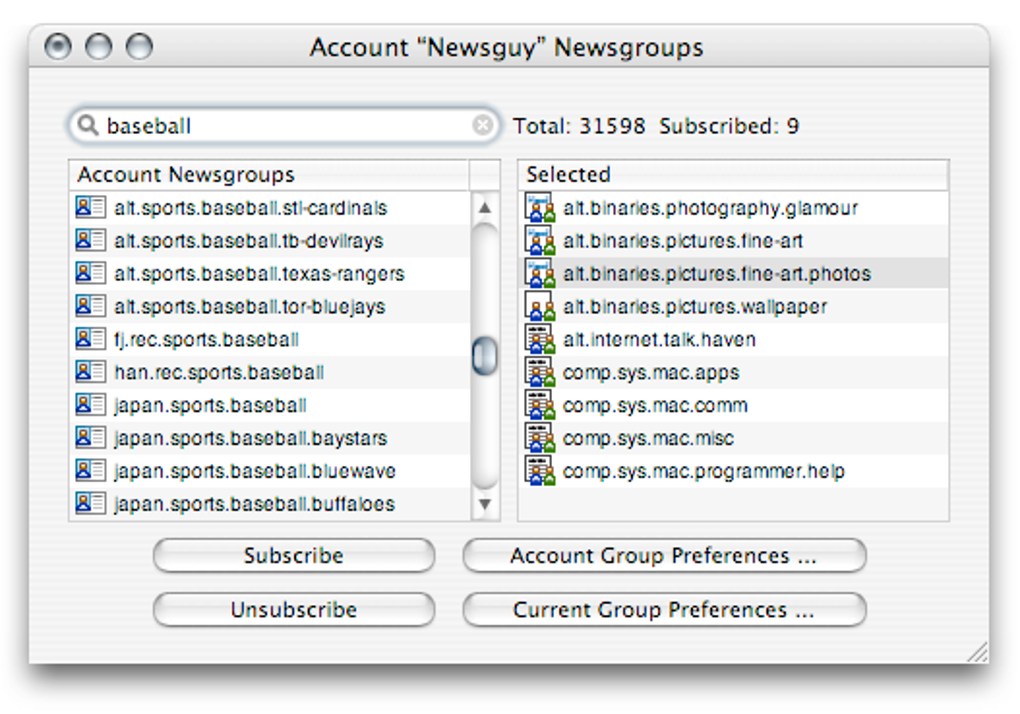Click newsgroup icon beside fj.rec.sports.baseball

click(x=90, y=339)
